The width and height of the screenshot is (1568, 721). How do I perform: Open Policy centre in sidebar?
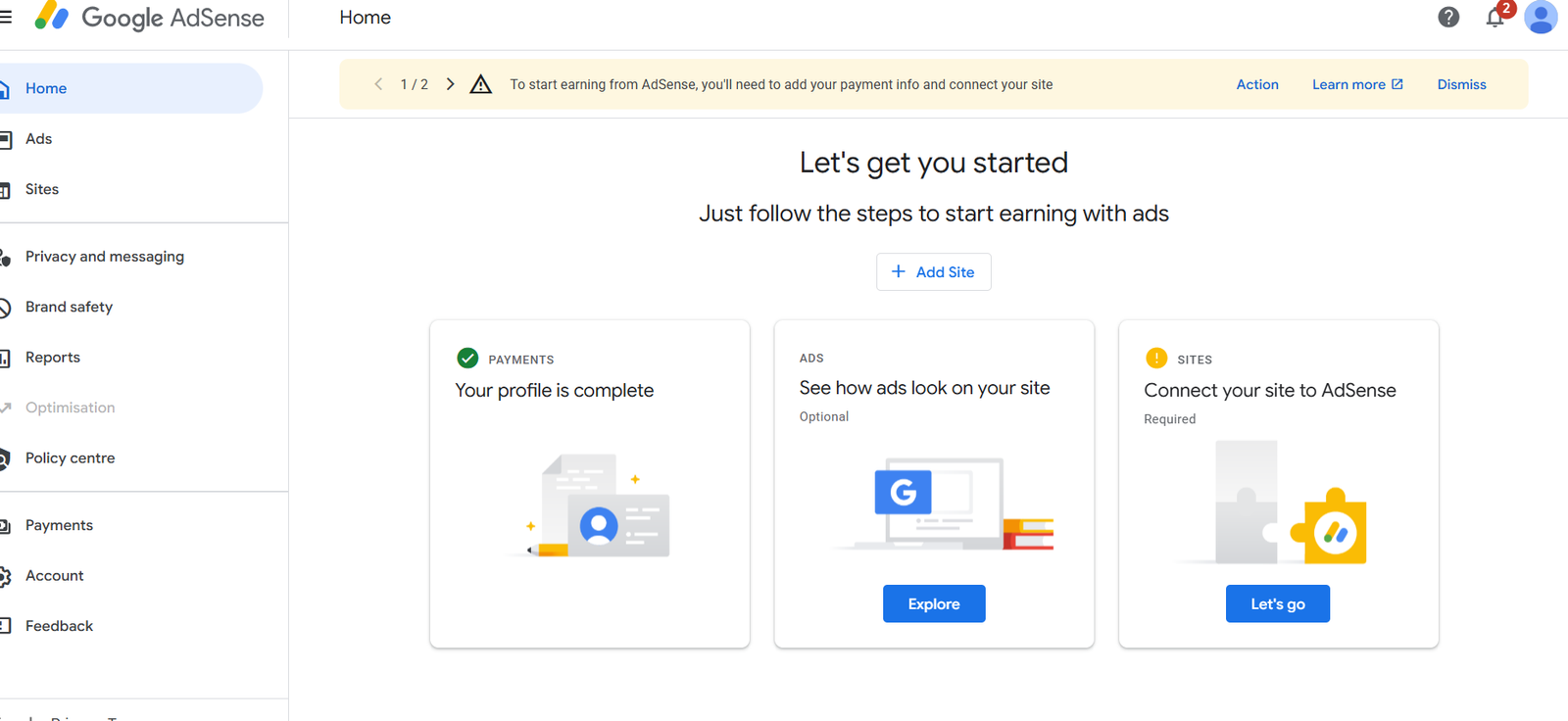click(x=70, y=458)
